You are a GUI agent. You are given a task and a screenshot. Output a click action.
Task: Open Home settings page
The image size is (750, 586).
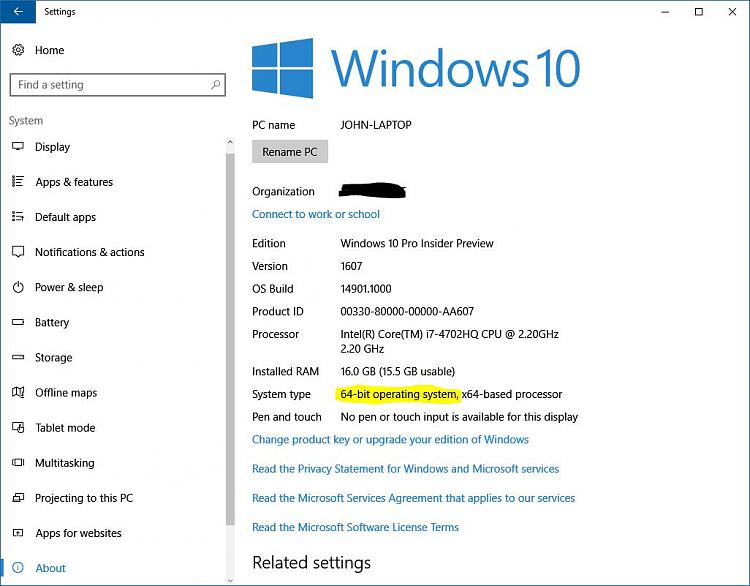coord(49,50)
